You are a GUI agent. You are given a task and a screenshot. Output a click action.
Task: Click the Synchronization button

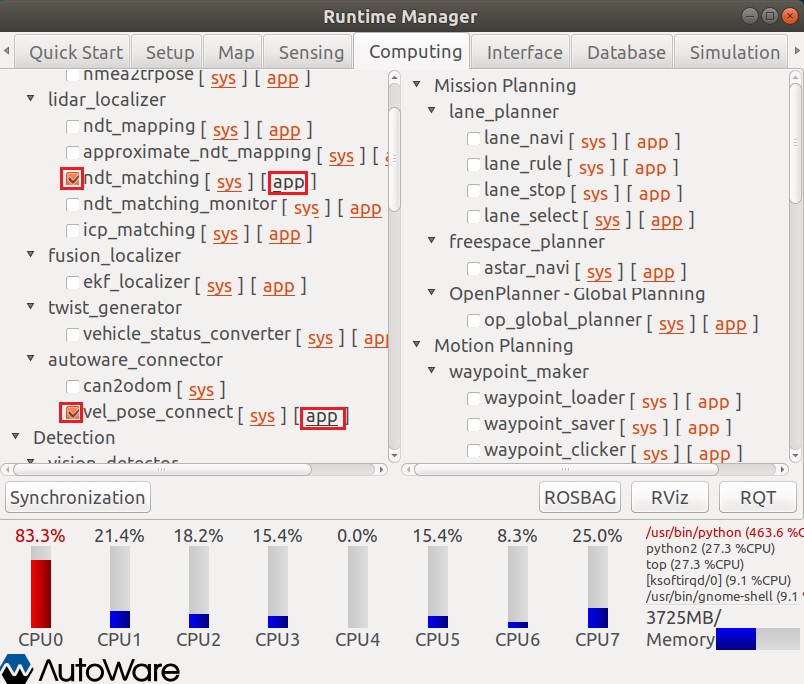coord(77,497)
